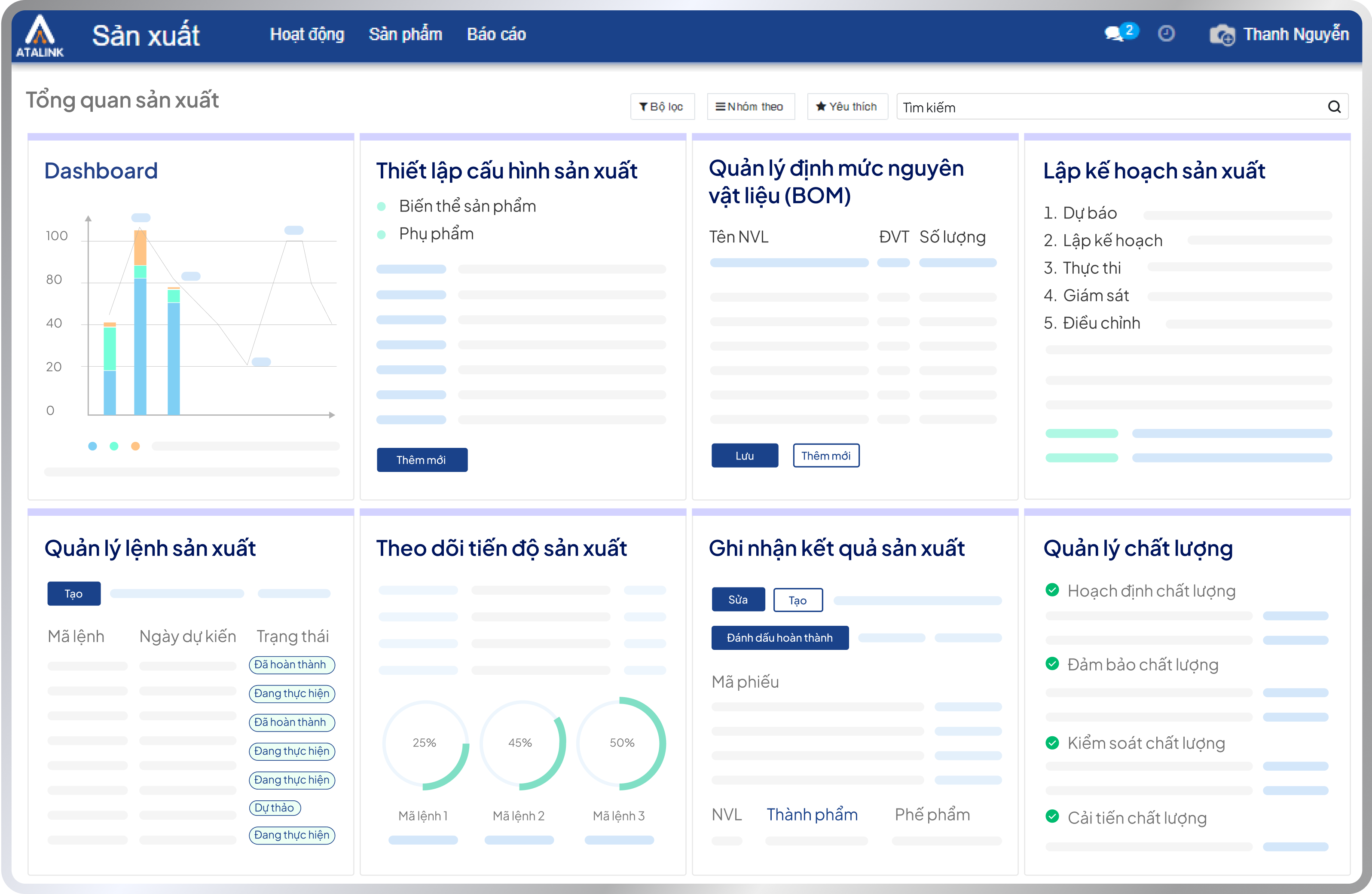Screen dimensions: 1372x894
Task: Click the Dự thảo status tag
Action: point(275,808)
